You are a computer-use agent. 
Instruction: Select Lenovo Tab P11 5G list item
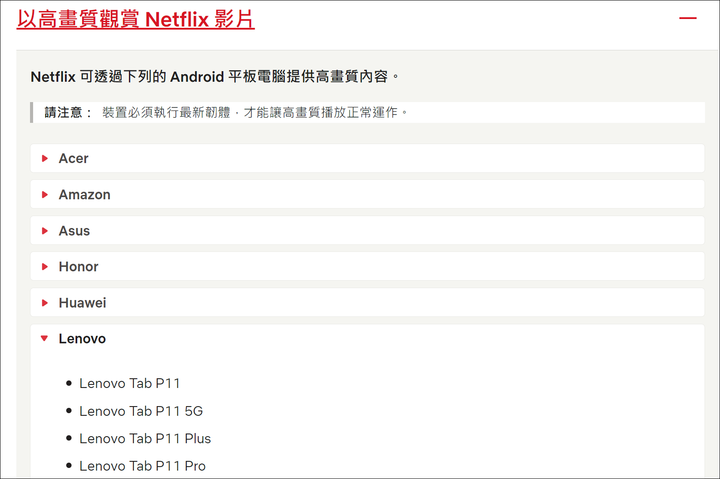pos(141,411)
